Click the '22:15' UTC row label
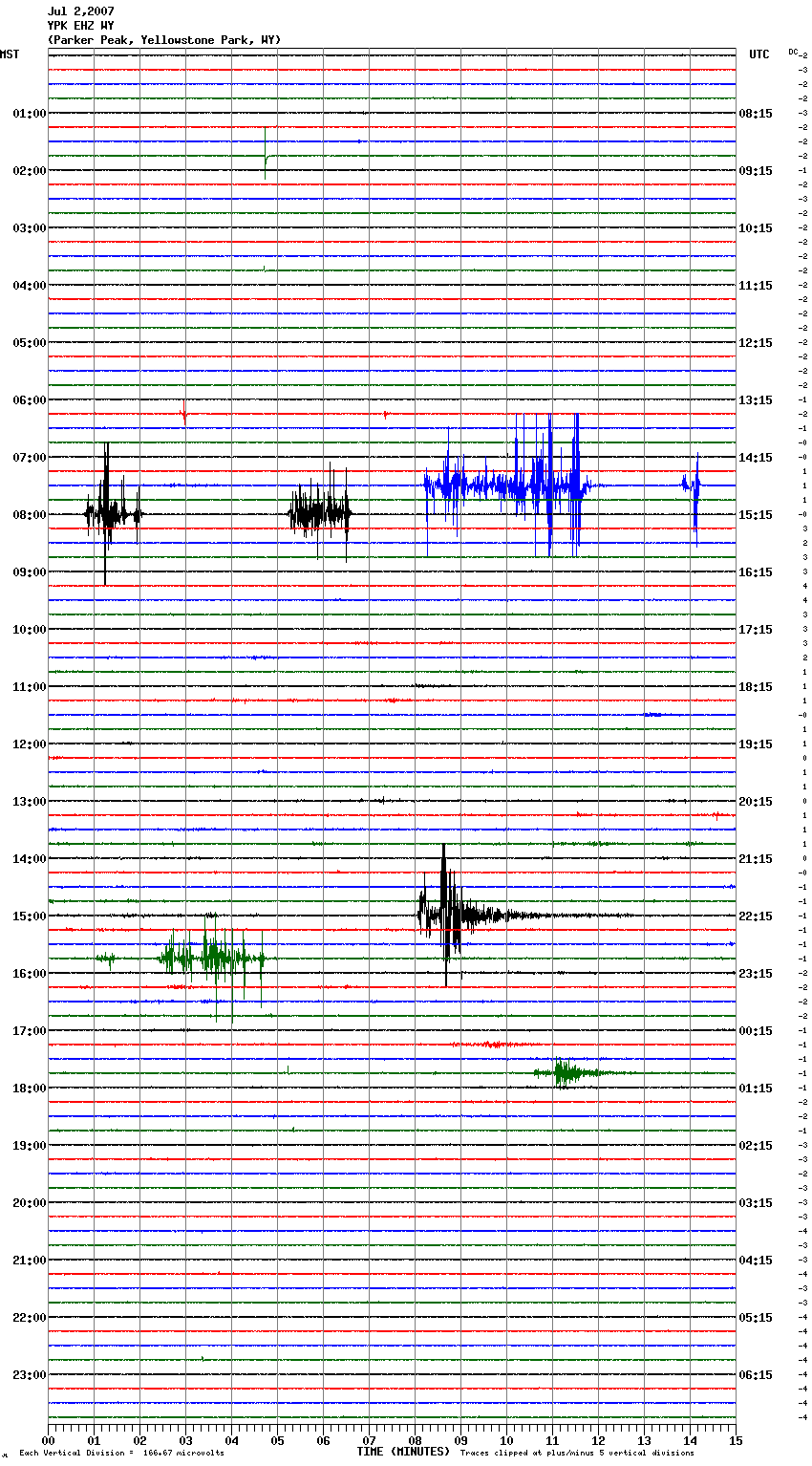The width and height of the screenshot is (812, 1466). point(756,916)
